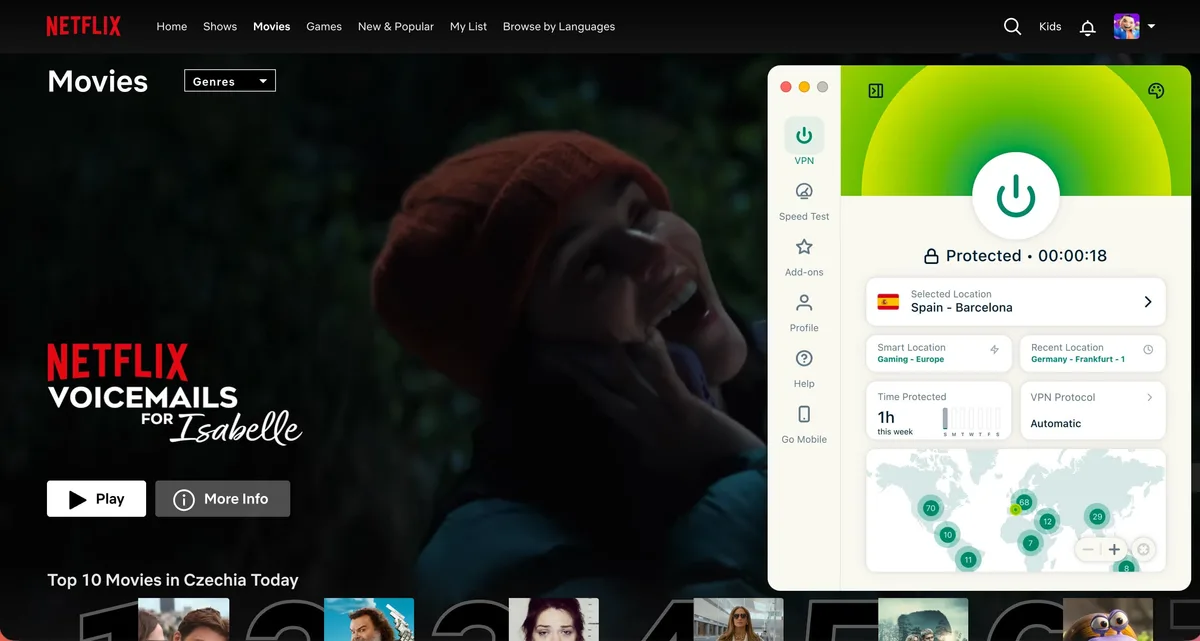Open the number 2 ranked movie thumbnail

(x=369, y=620)
